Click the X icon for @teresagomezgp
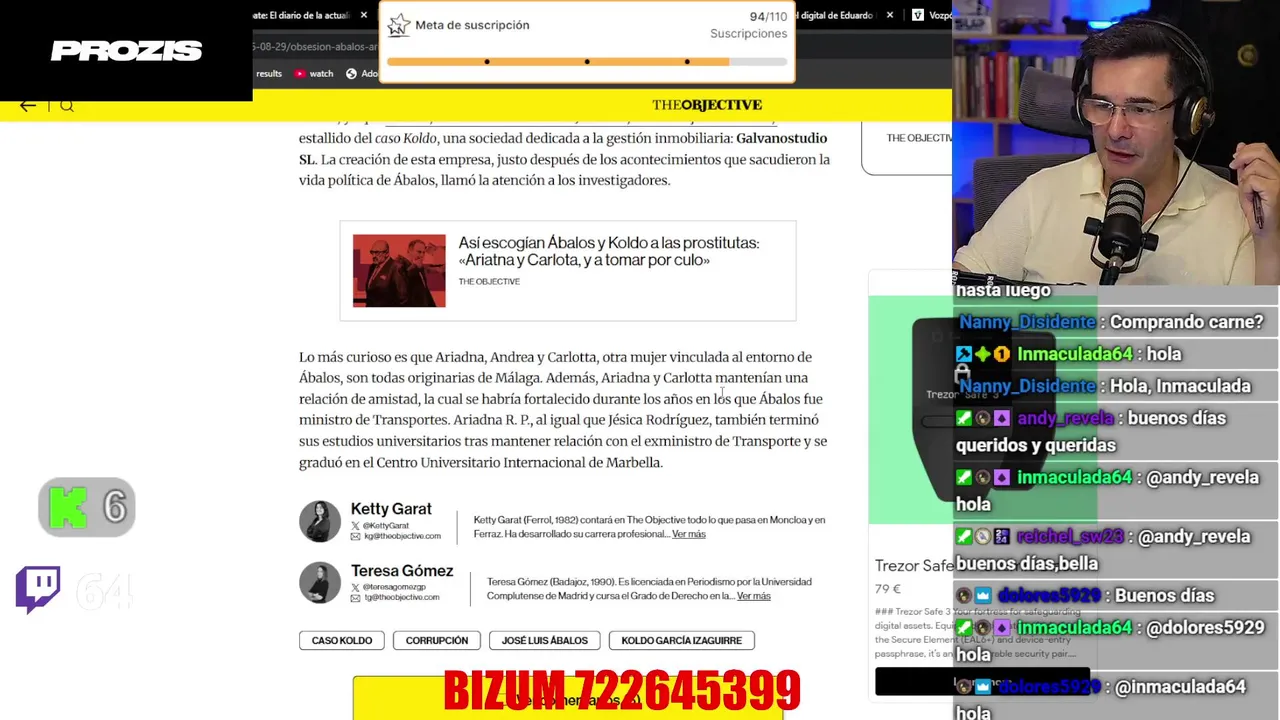The height and width of the screenshot is (720, 1280). point(355,588)
